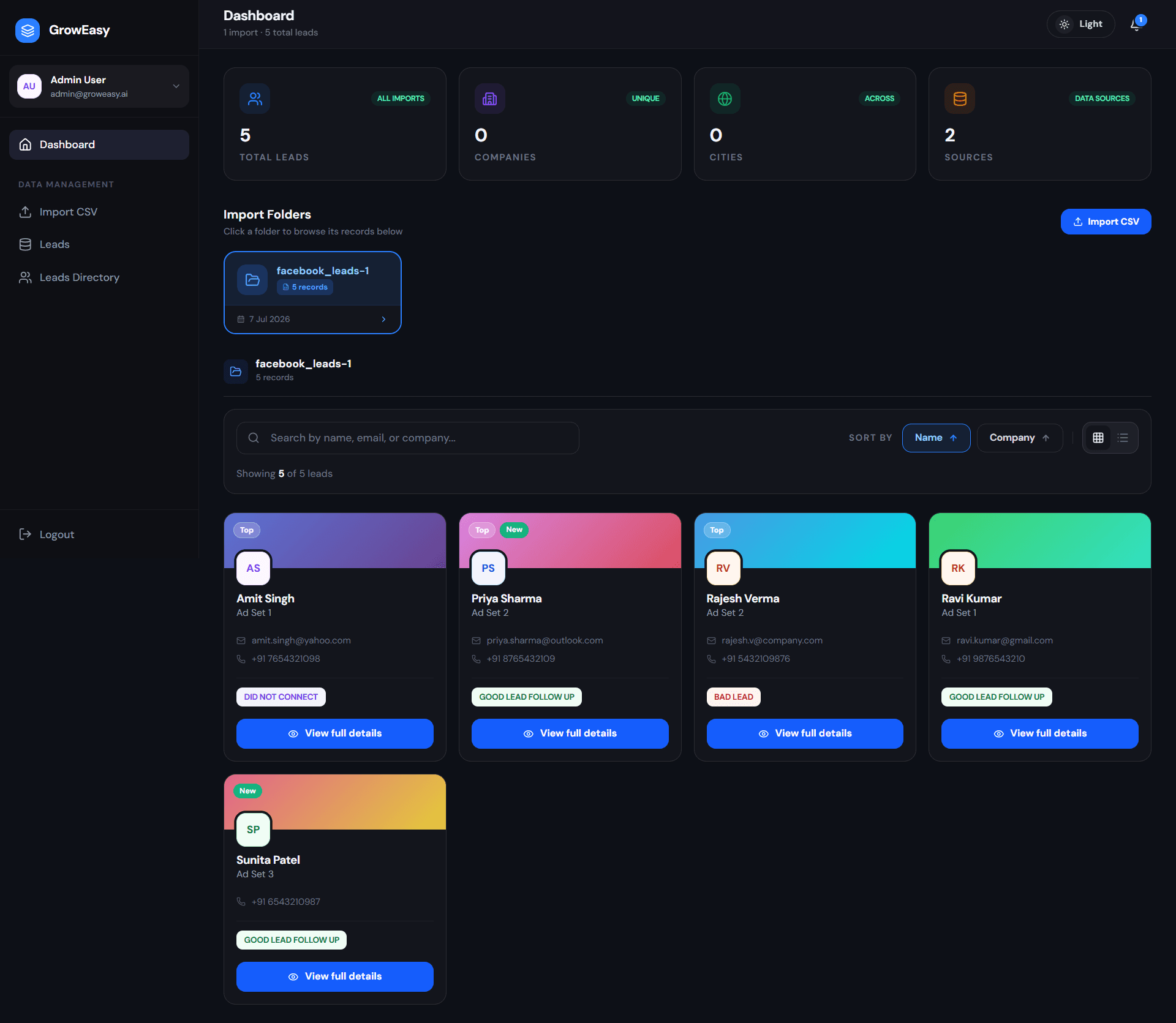View full details for Amit Singh
Viewport: 1176px width, 1023px height.
[335, 733]
